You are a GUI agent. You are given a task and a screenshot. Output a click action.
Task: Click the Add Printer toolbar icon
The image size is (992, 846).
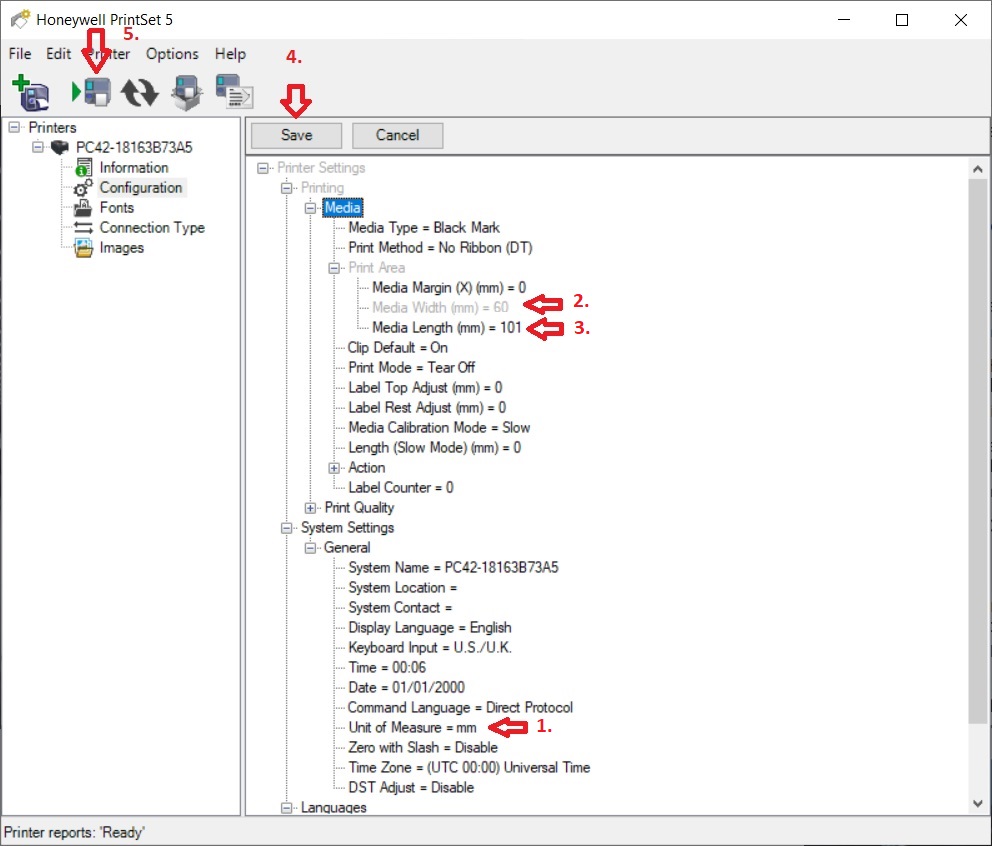click(x=31, y=92)
